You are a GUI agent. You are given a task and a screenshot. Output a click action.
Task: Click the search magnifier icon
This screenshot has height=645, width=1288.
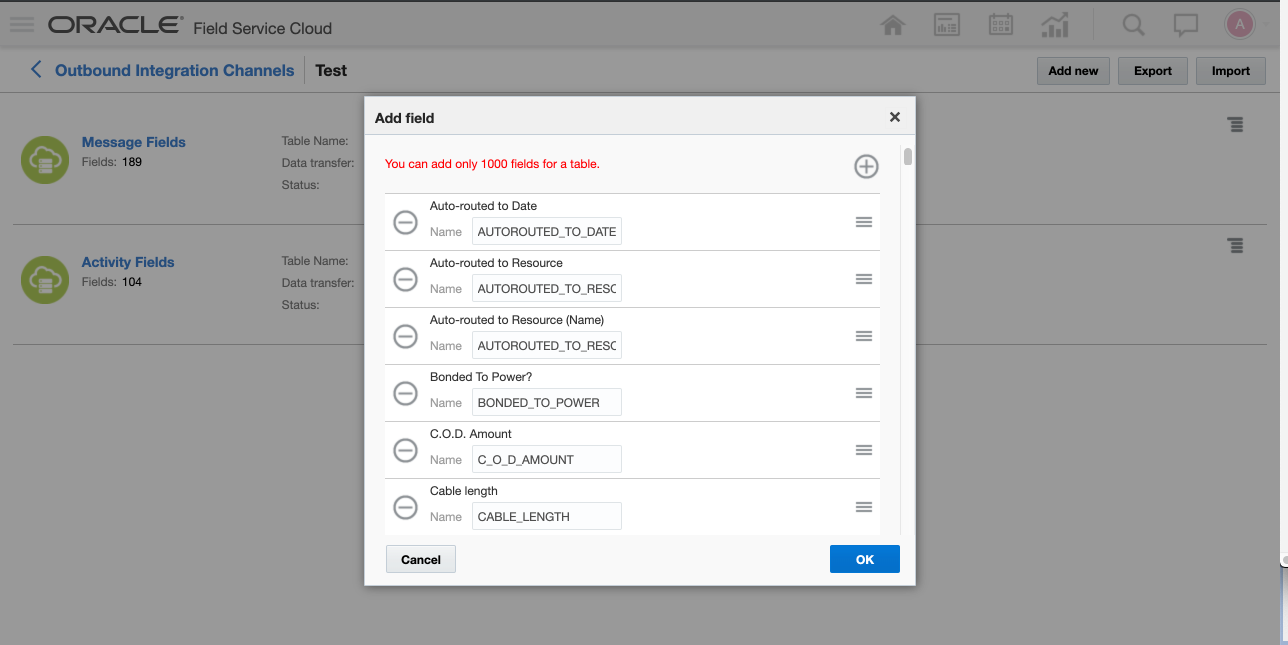(1133, 25)
